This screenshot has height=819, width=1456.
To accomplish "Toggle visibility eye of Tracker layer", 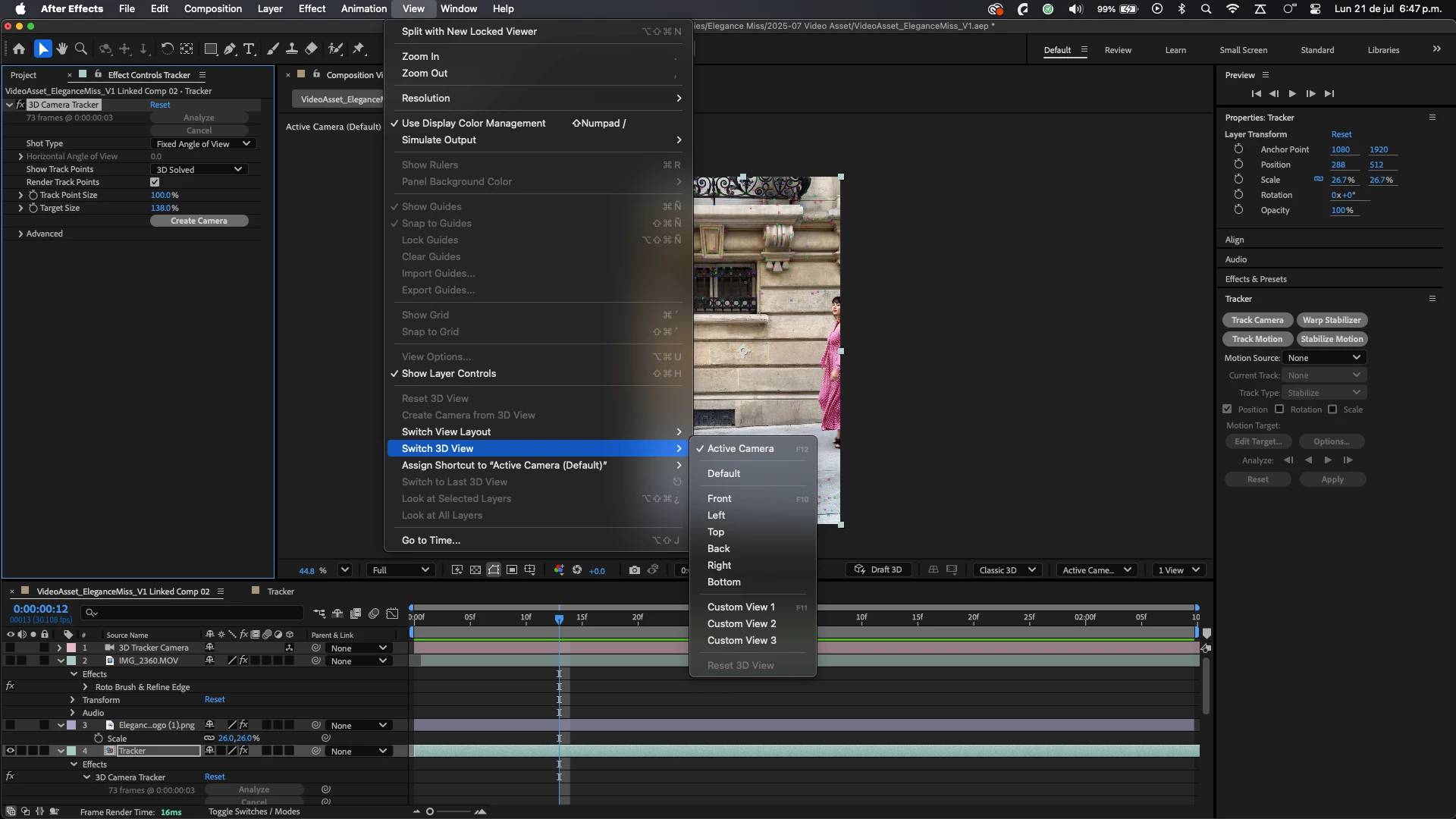I will point(11,751).
